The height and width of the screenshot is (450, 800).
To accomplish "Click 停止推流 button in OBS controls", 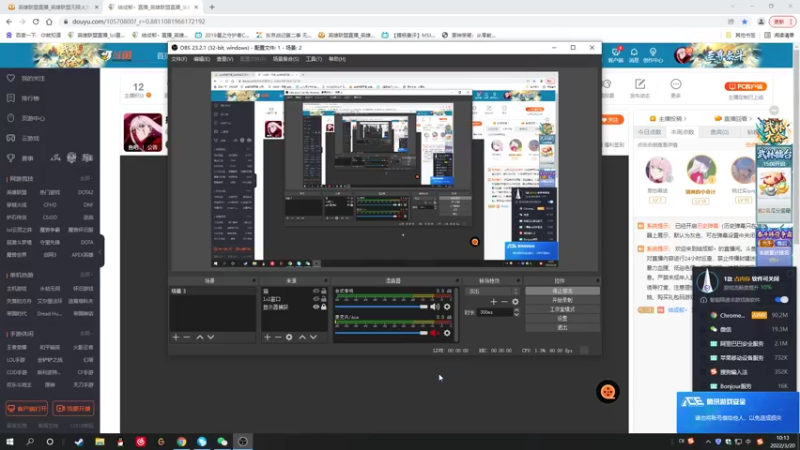I will (x=562, y=291).
